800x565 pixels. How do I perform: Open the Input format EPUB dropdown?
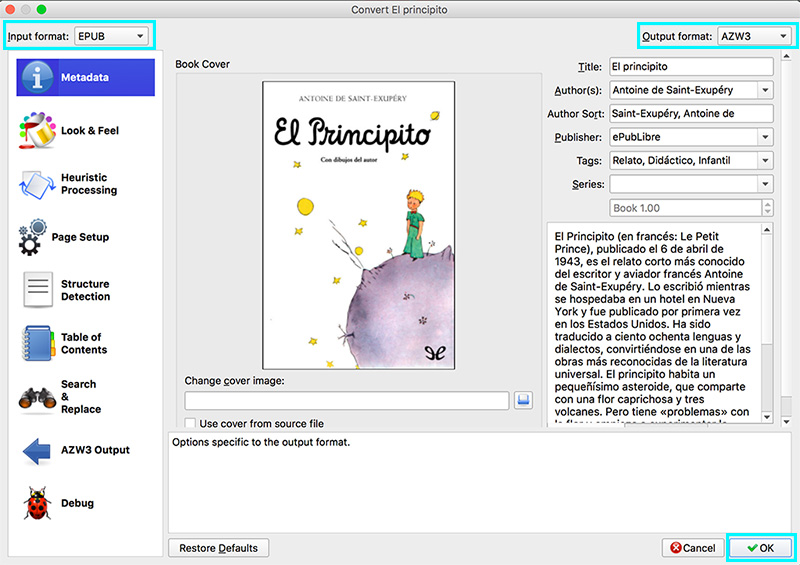coord(111,36)
